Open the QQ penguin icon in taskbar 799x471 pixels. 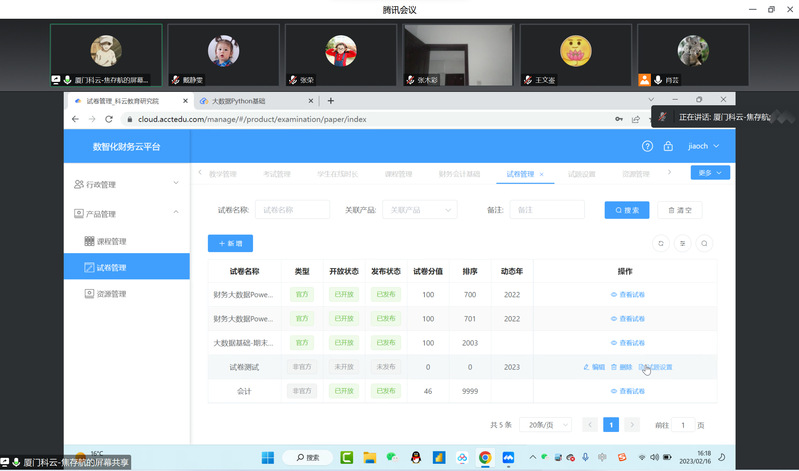point(415,457)
